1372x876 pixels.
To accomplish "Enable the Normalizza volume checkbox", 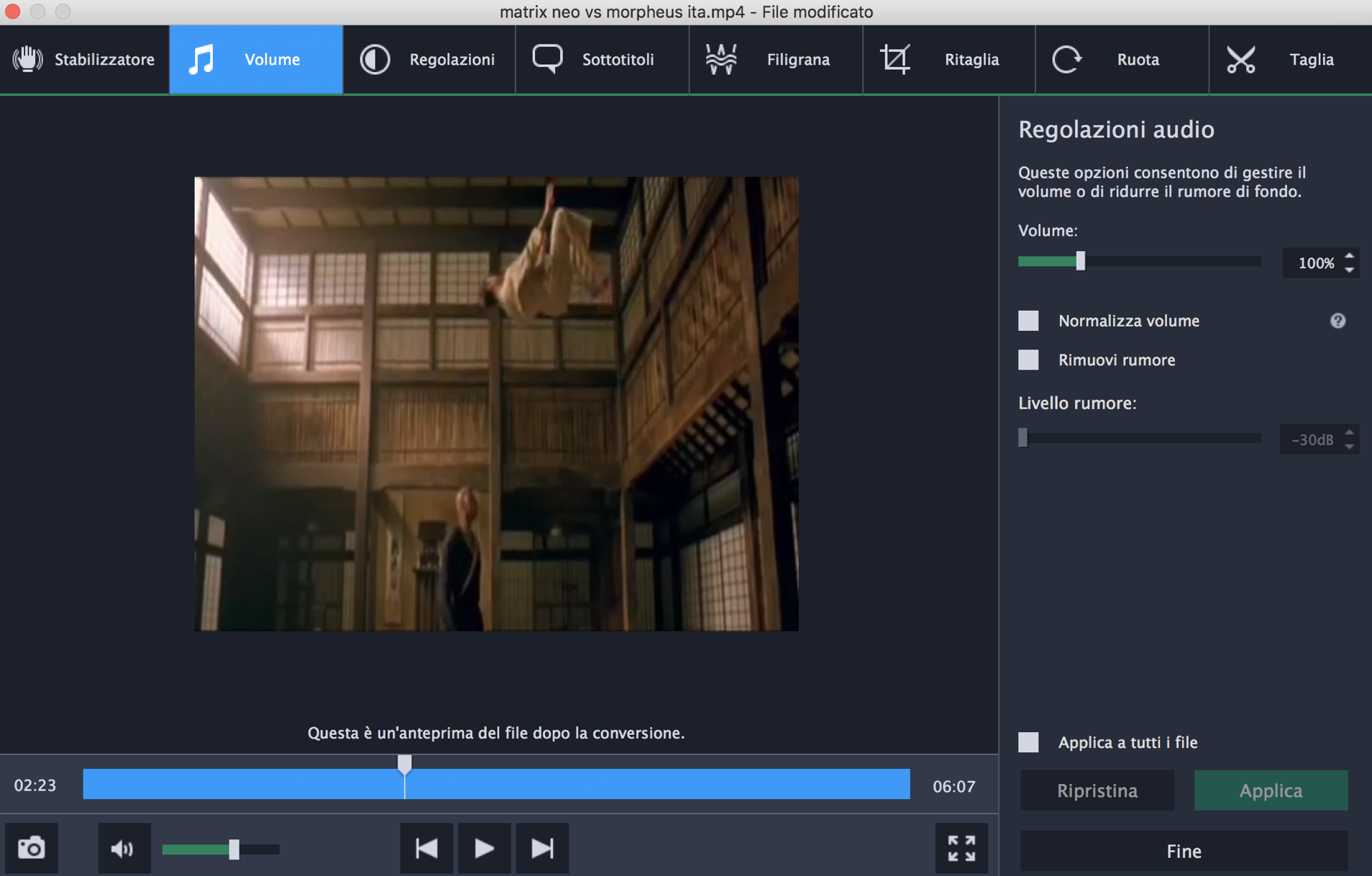I will pyautogui.click(x=1028, y=321).
